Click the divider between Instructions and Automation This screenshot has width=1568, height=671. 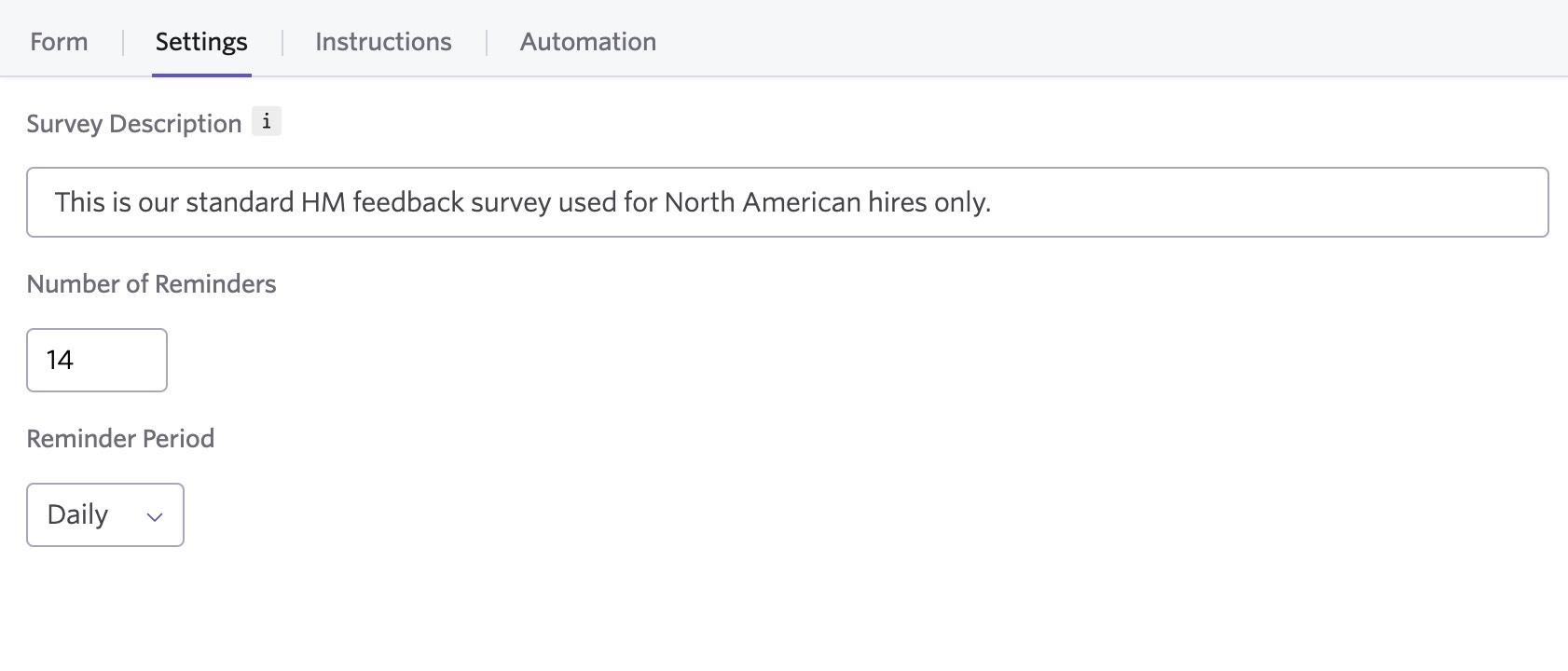click(x=487, y=42)
